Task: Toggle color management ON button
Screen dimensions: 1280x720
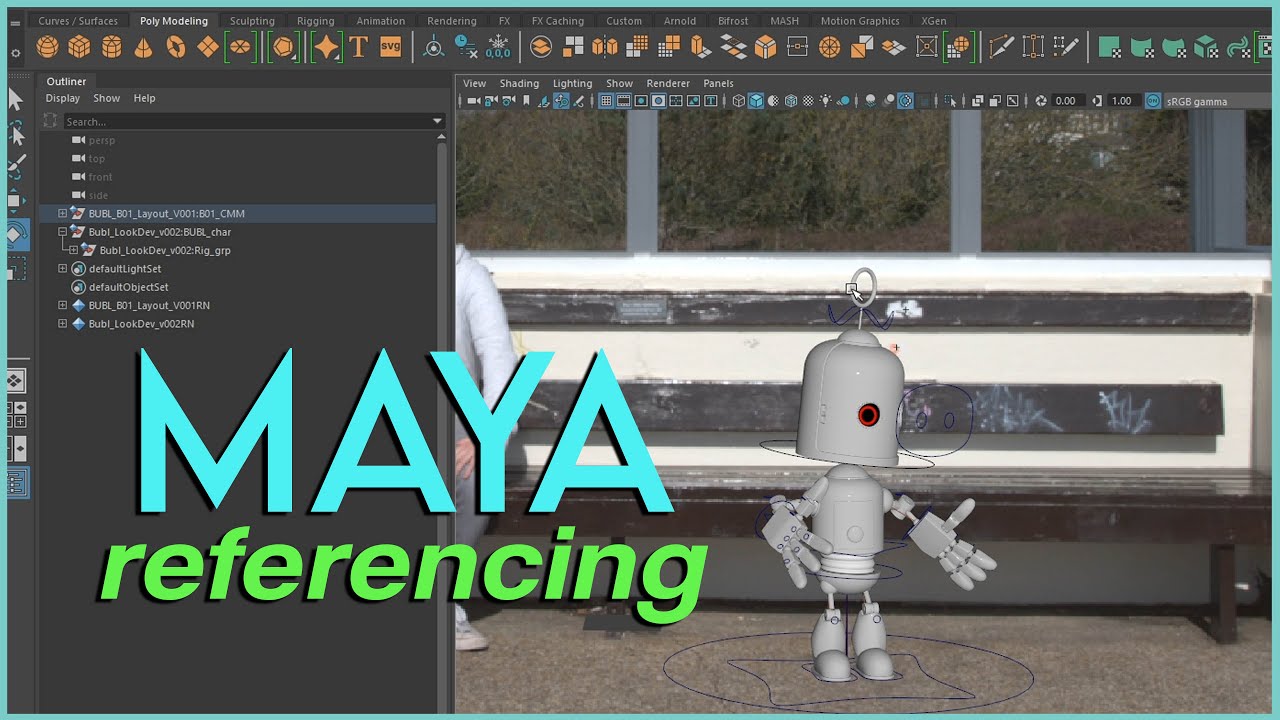Action: click(x=1153, y=101)
